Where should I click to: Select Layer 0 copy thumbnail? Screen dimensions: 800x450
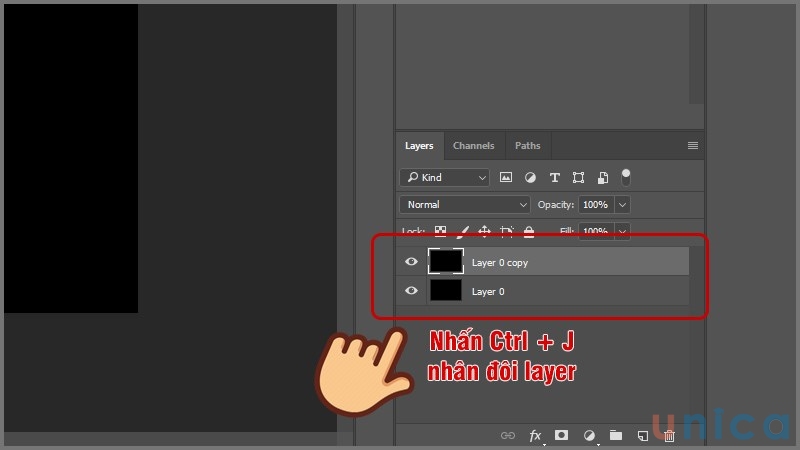pyautogui.click(x=446, y=262)
